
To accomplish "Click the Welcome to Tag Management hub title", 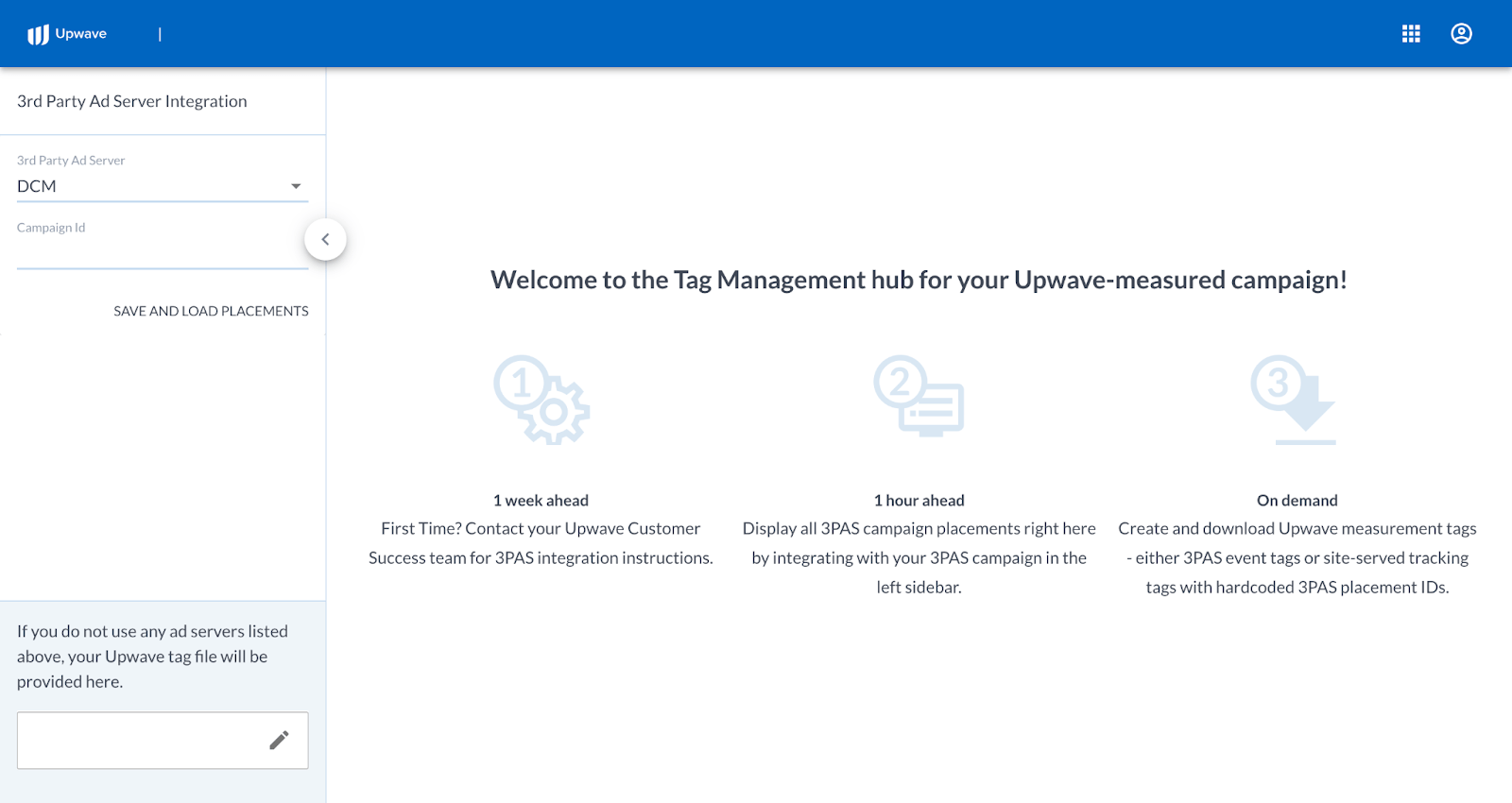I will [x=919, y=280].
